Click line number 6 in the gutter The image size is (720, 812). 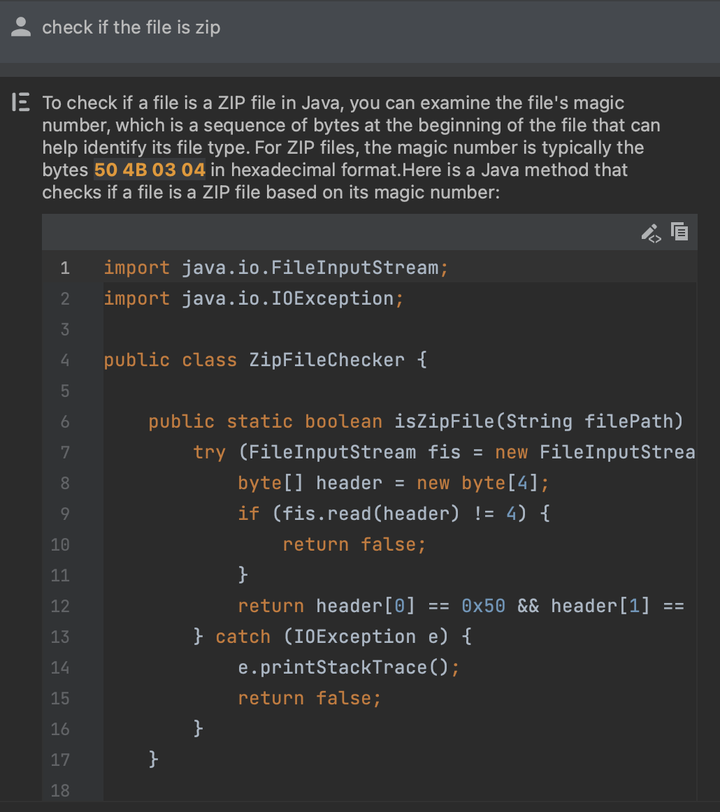click(64, 422)
